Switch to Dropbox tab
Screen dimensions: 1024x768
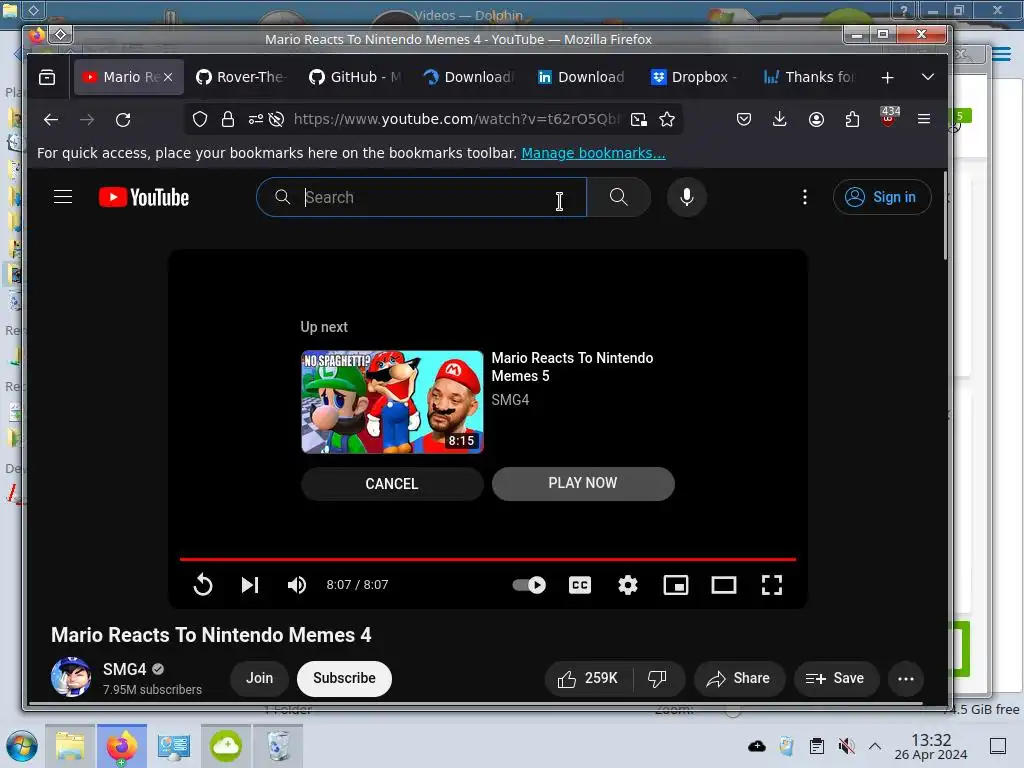pyautogui.click(x=695, y=77)
